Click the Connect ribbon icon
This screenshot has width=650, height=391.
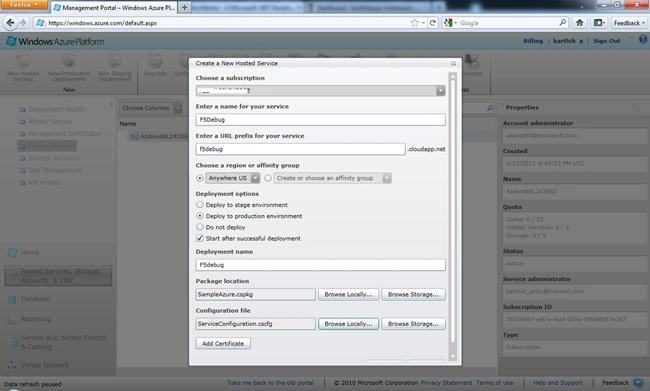point(472,66)
